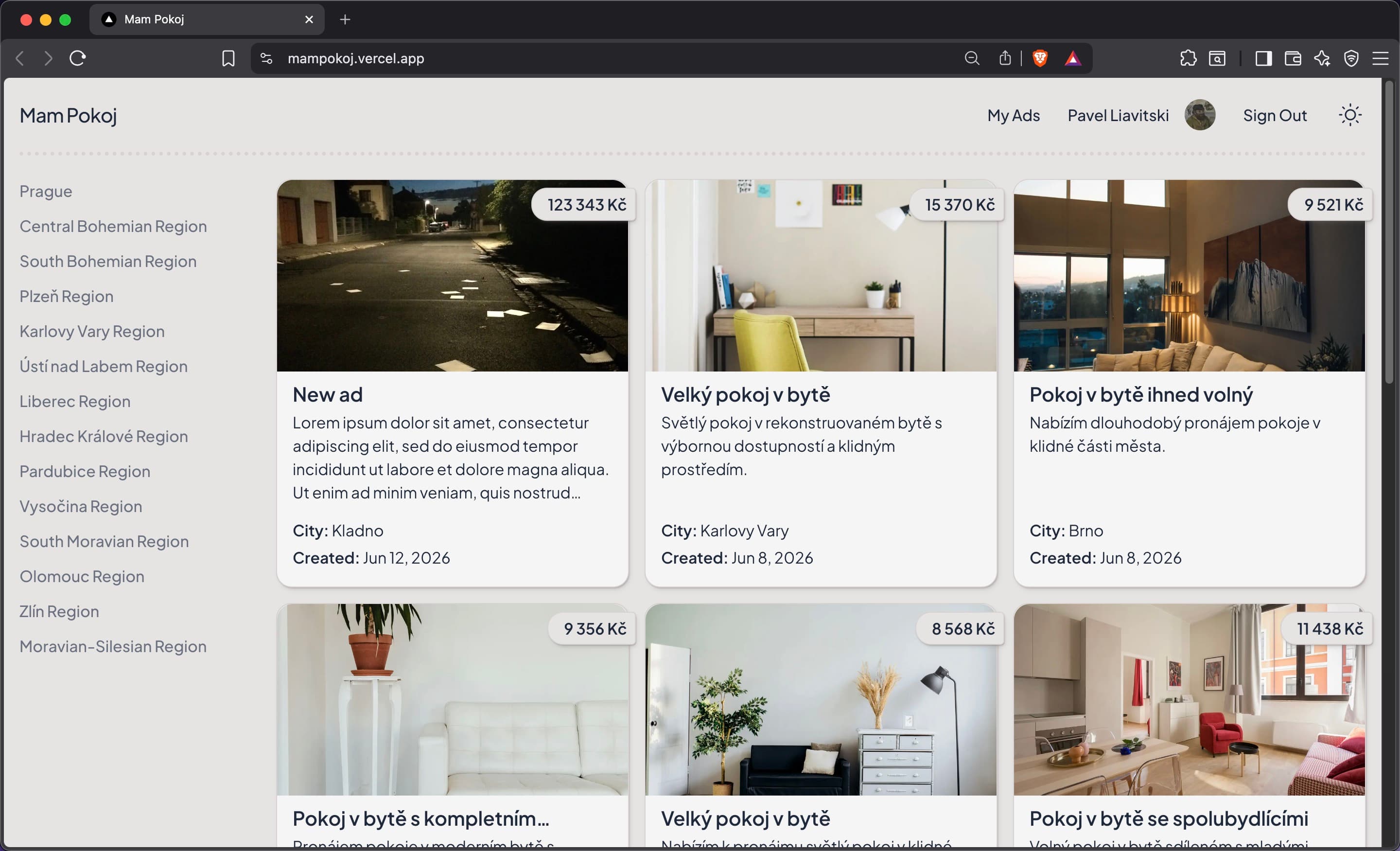Open the extensions puzzle icon
Screen dimensions: 1400x851
click(x=1188, y=58)
